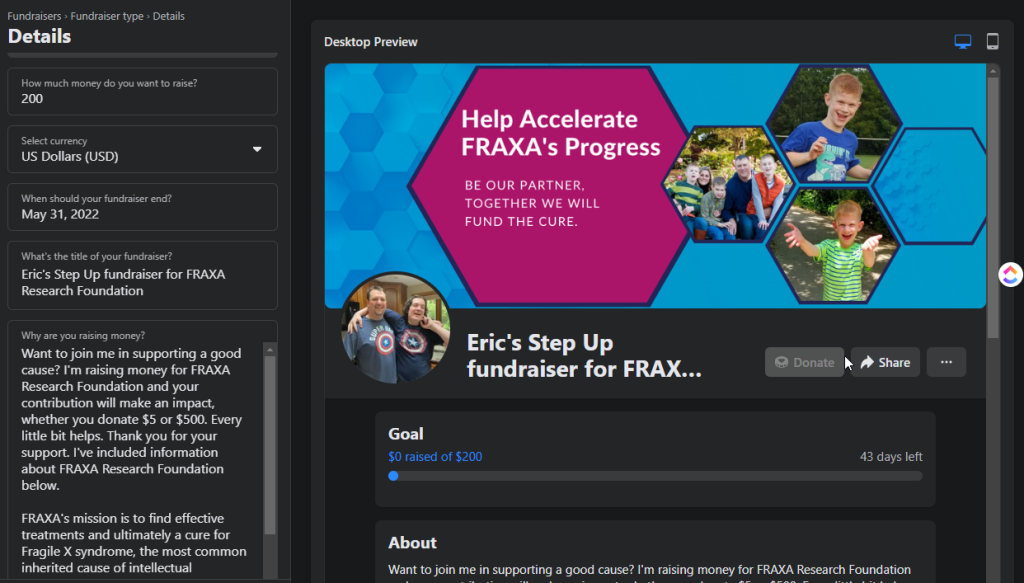Click the description text box scrollbar
Screen dimensions: 1024x583
click(x=270, y=440)
